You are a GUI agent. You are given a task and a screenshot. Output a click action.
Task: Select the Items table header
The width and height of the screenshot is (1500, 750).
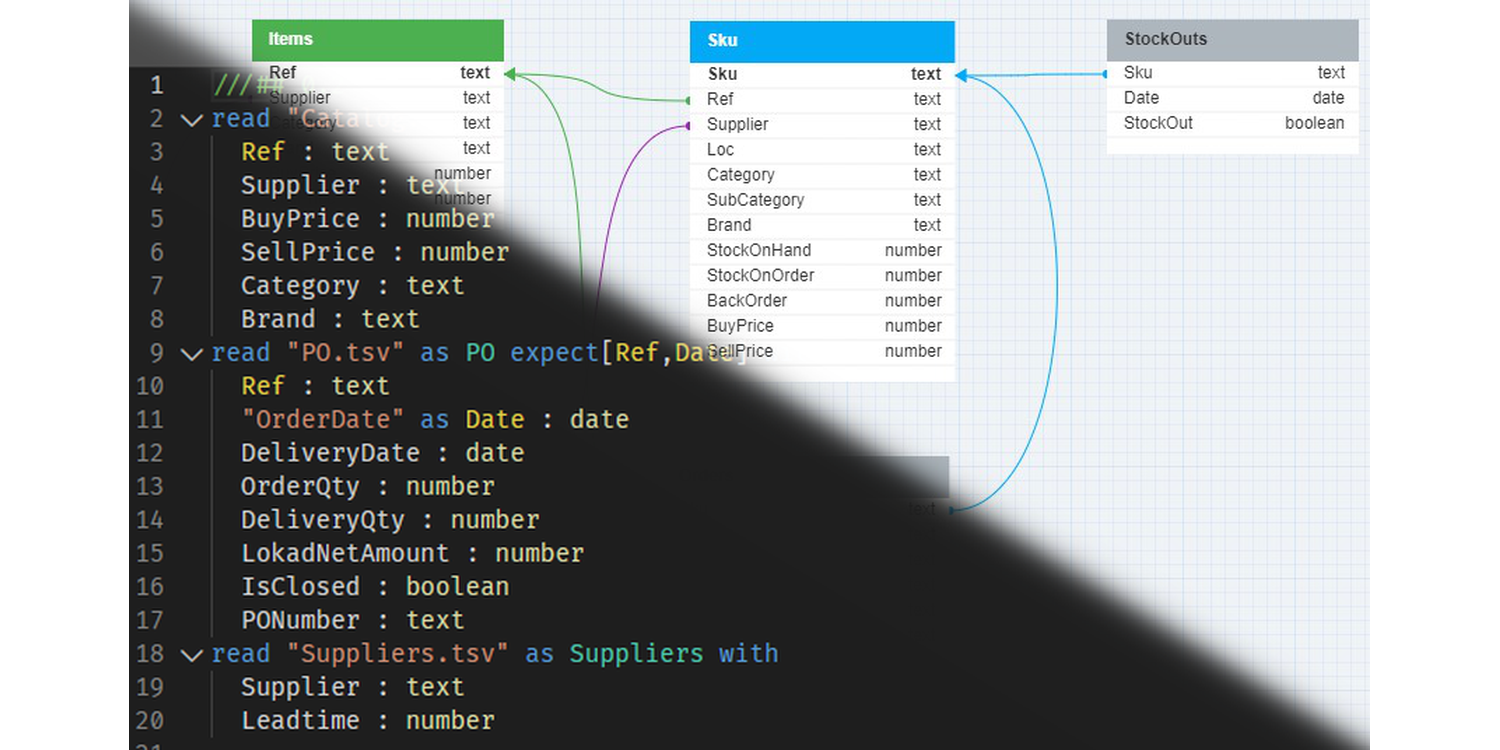[377, 39]
